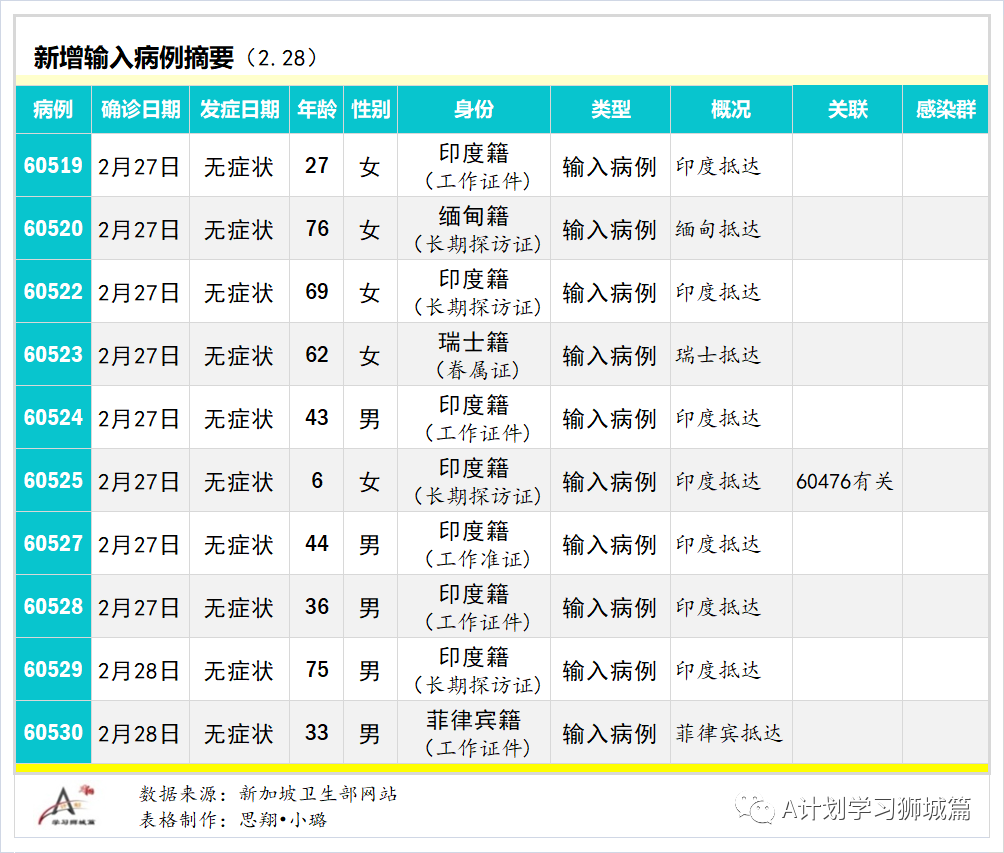Select case number 60525 cell

(x=53, y=481)
